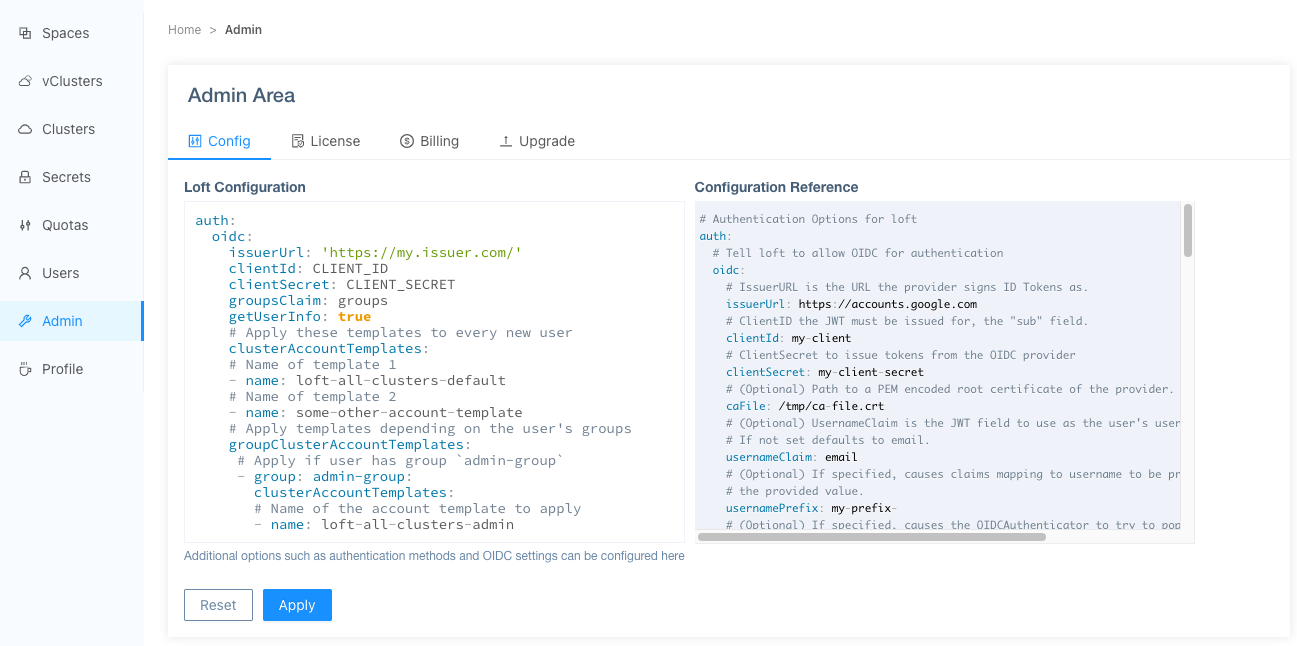Image resolution: width=1297 pixels, height=646 pixels.
Task: Click the vertical scrollbar in Configuration Reference
Action: (x=1188, y=231)
